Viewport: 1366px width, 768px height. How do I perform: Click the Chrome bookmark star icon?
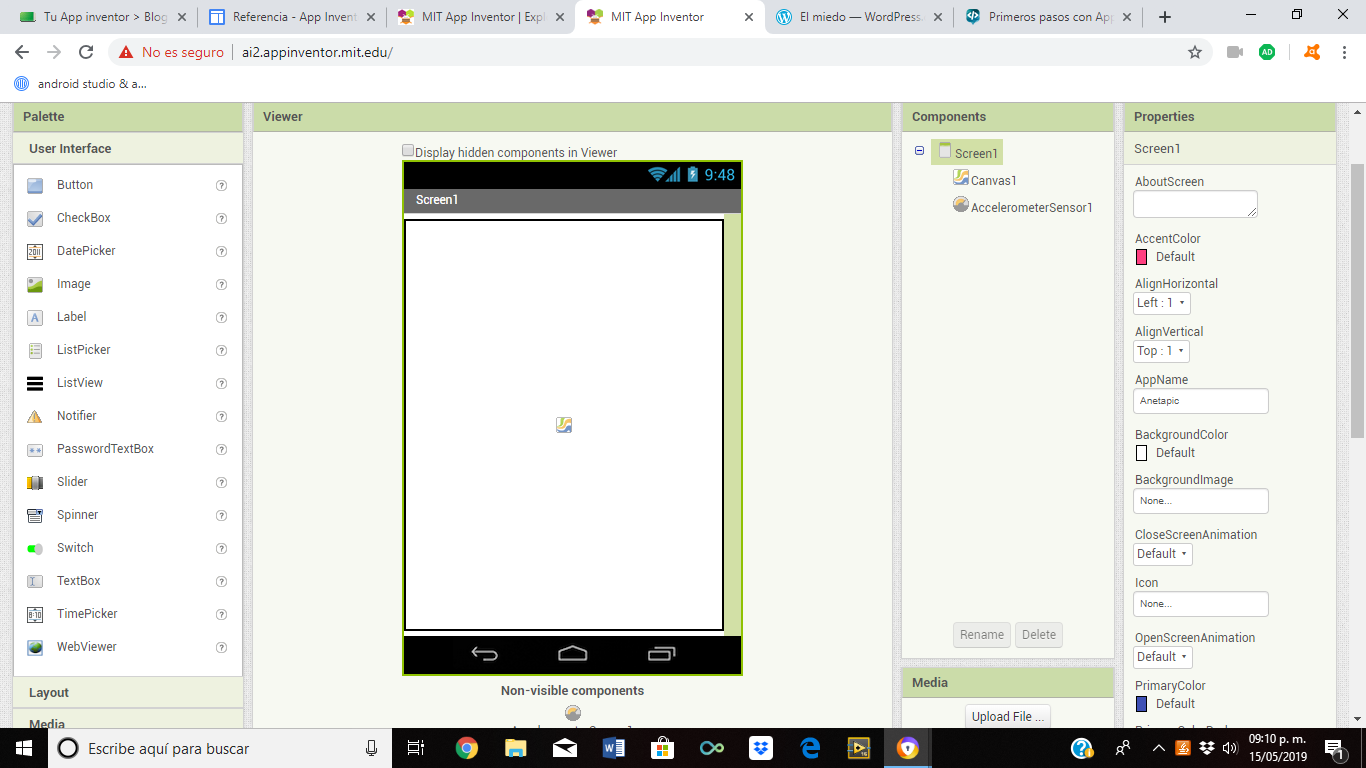(x=1194, y=52)
